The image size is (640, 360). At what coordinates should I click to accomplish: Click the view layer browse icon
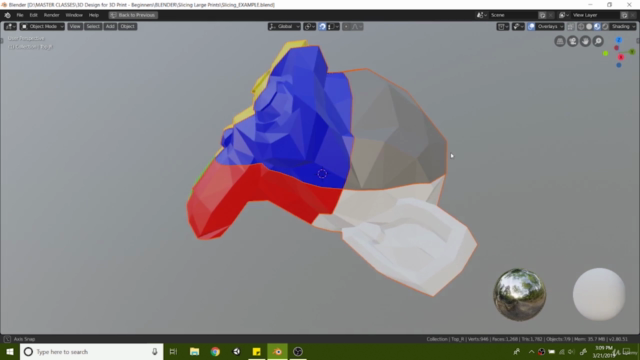click(x=564, y=15)
